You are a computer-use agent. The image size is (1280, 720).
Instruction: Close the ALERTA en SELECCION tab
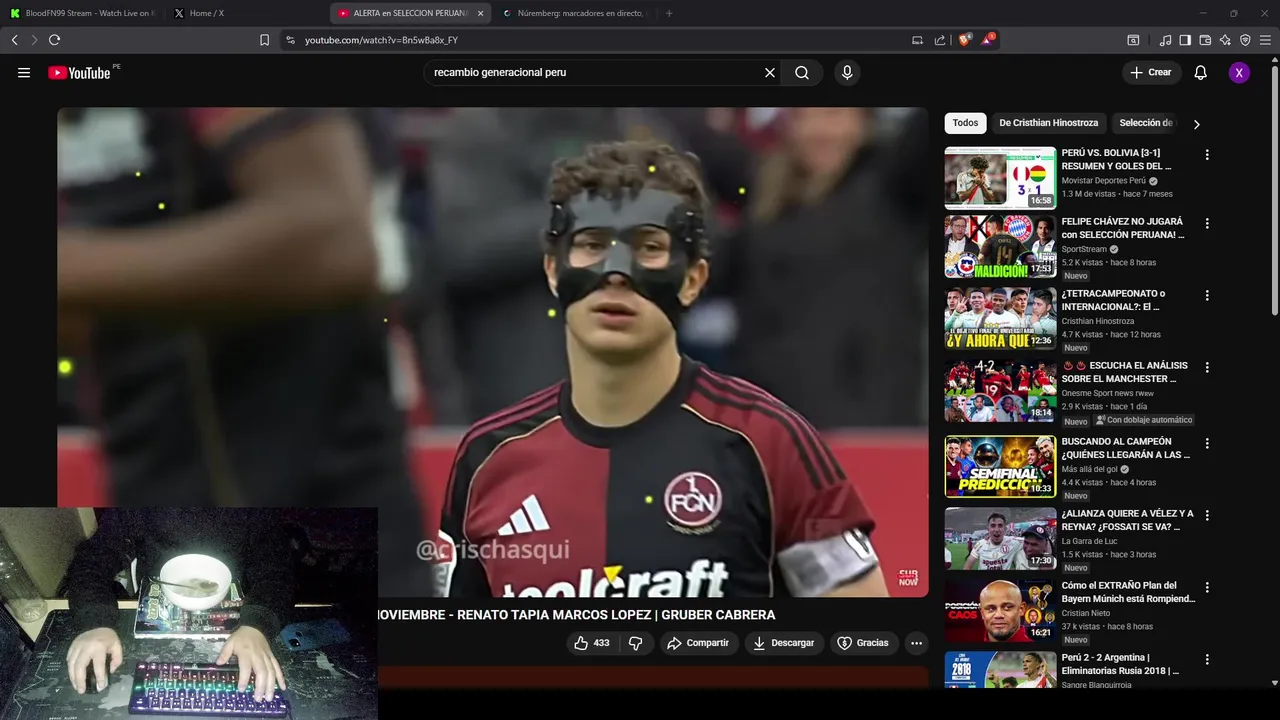point(480,13)
